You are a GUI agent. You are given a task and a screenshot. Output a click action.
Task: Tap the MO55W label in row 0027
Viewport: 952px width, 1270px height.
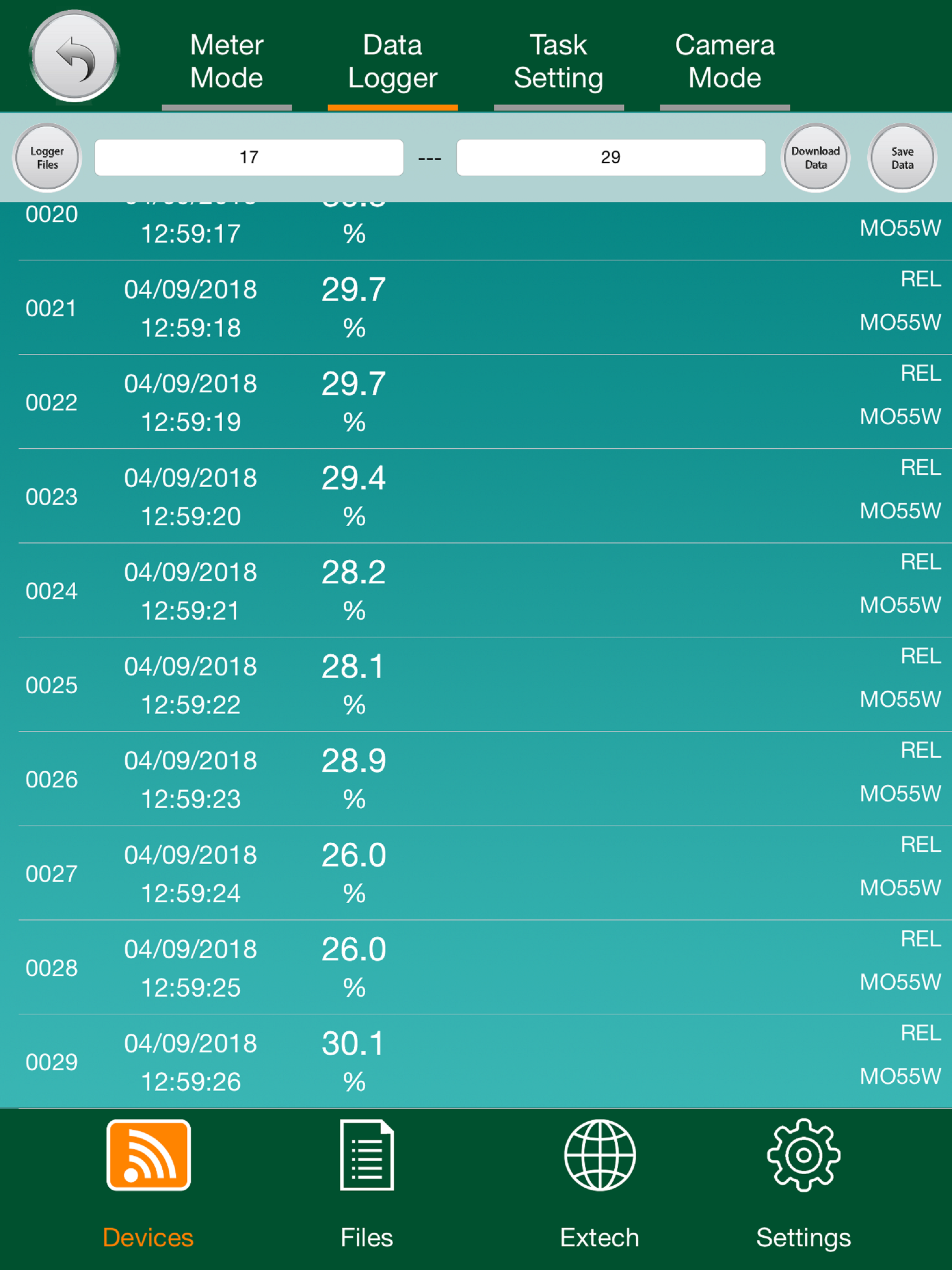(900, 887)
